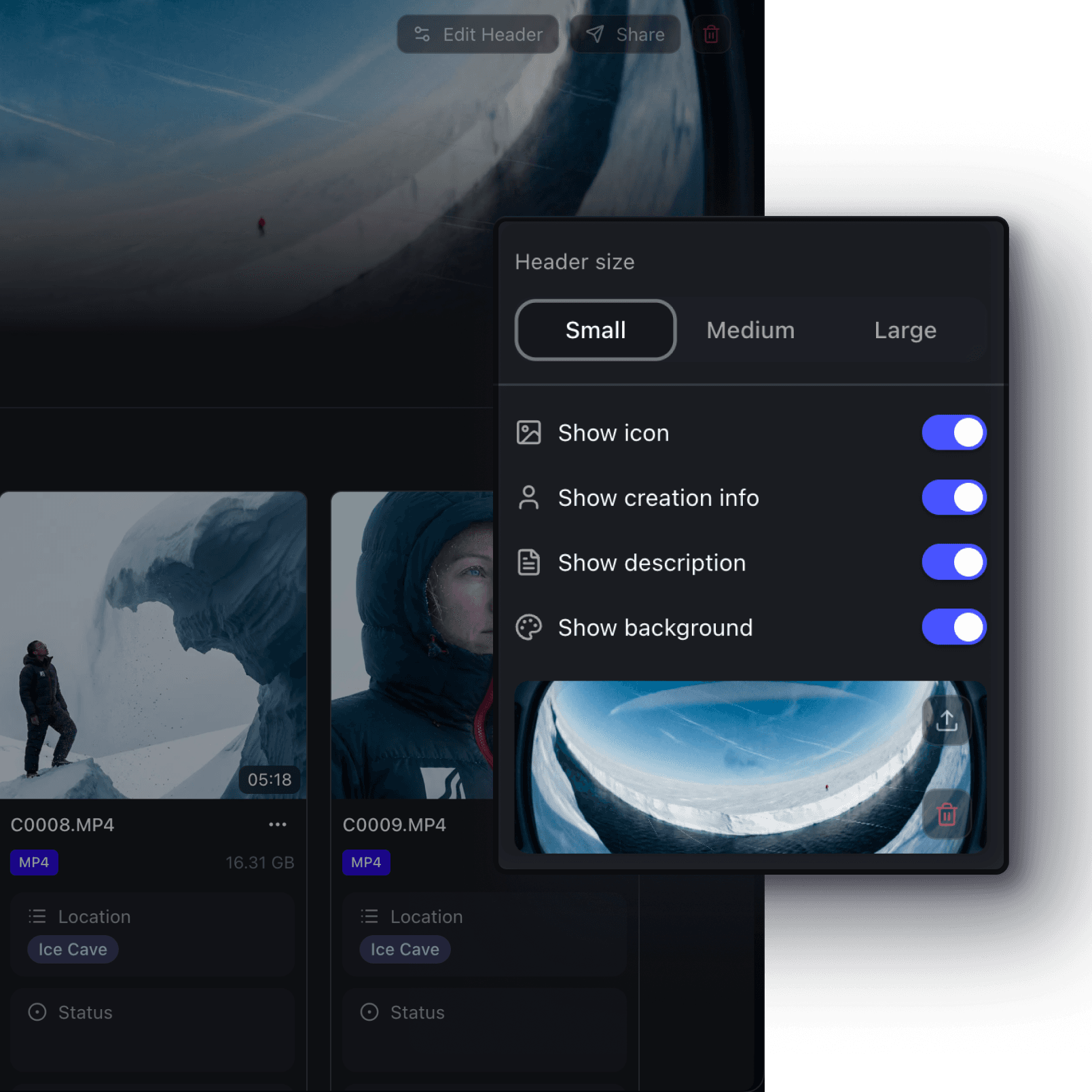
Task: Click the Share button
Action: point(624,34)
